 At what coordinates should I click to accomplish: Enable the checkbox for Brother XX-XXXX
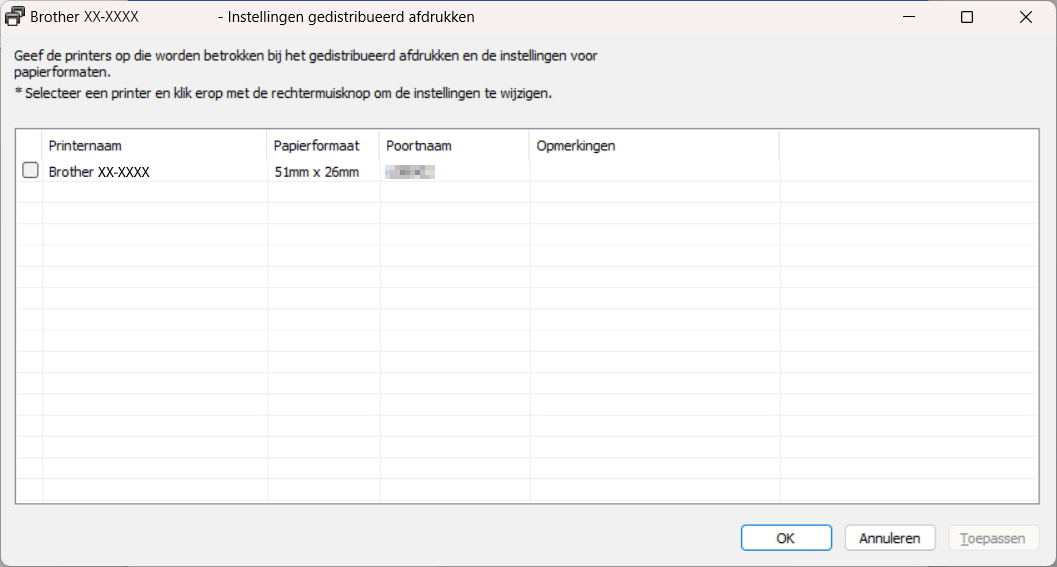30,171
